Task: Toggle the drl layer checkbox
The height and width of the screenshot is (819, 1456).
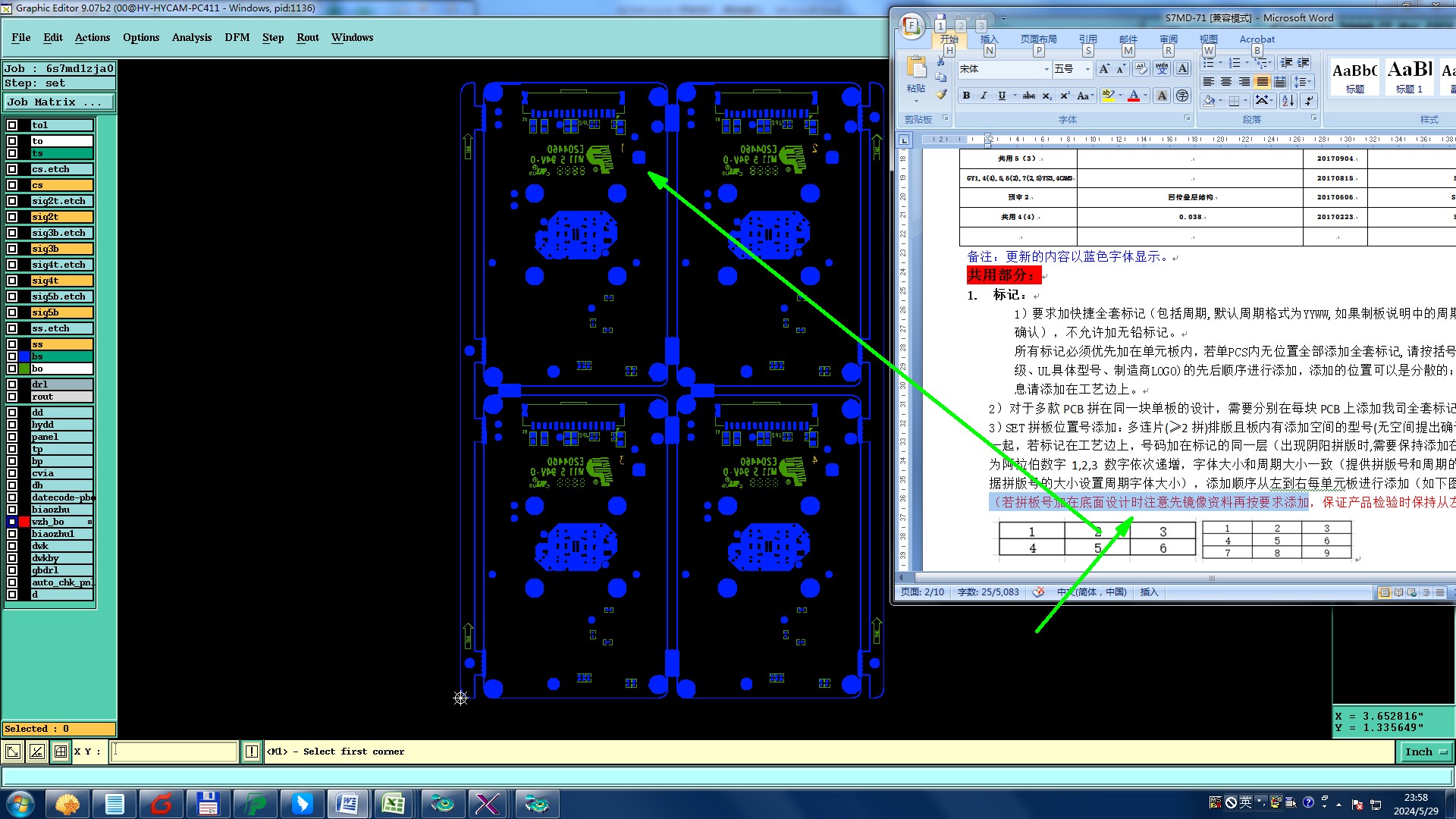Action: point(12,384)
